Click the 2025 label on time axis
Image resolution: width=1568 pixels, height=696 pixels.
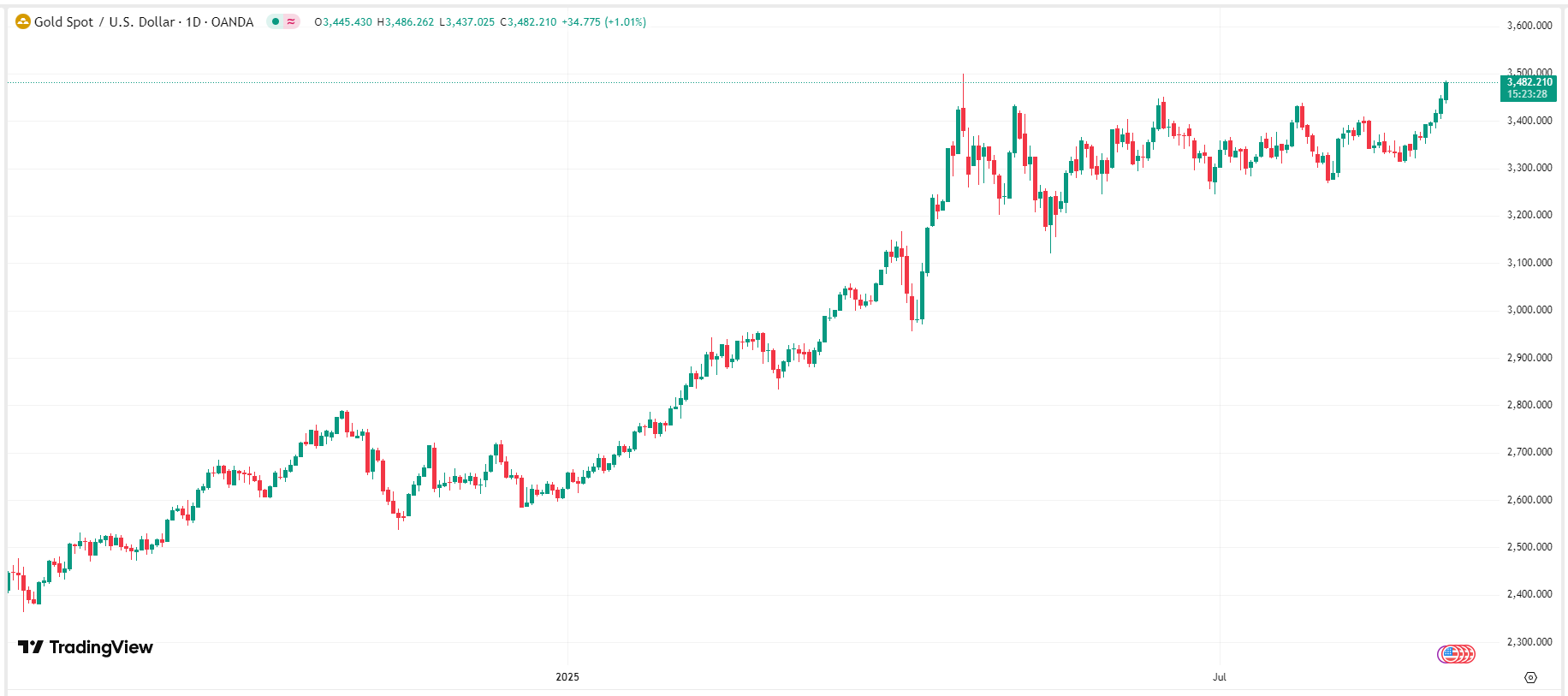[x=567, y=676]
